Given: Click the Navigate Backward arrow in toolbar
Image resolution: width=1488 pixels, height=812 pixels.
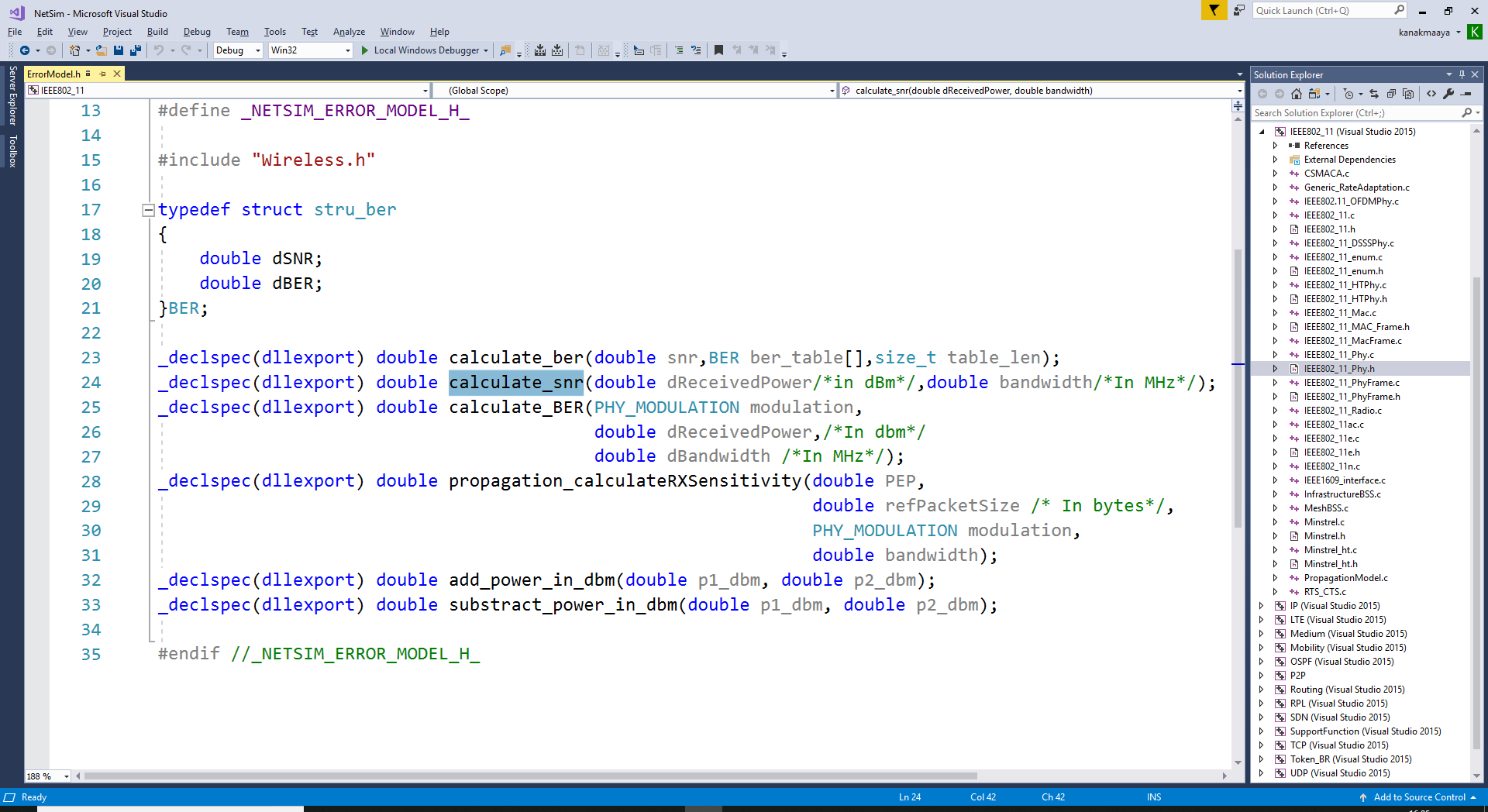Looking at the screenshot, I should pos(25,50).
